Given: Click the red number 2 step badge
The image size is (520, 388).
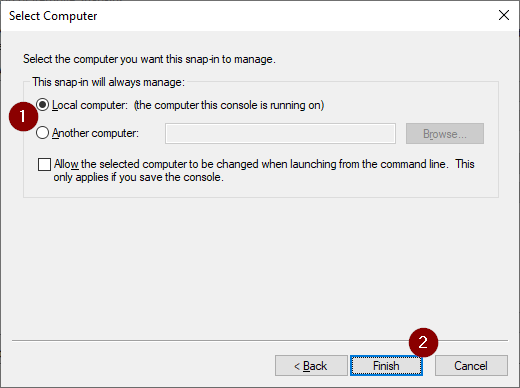Looking at the screenshot, I should click(x=423, y=342).
